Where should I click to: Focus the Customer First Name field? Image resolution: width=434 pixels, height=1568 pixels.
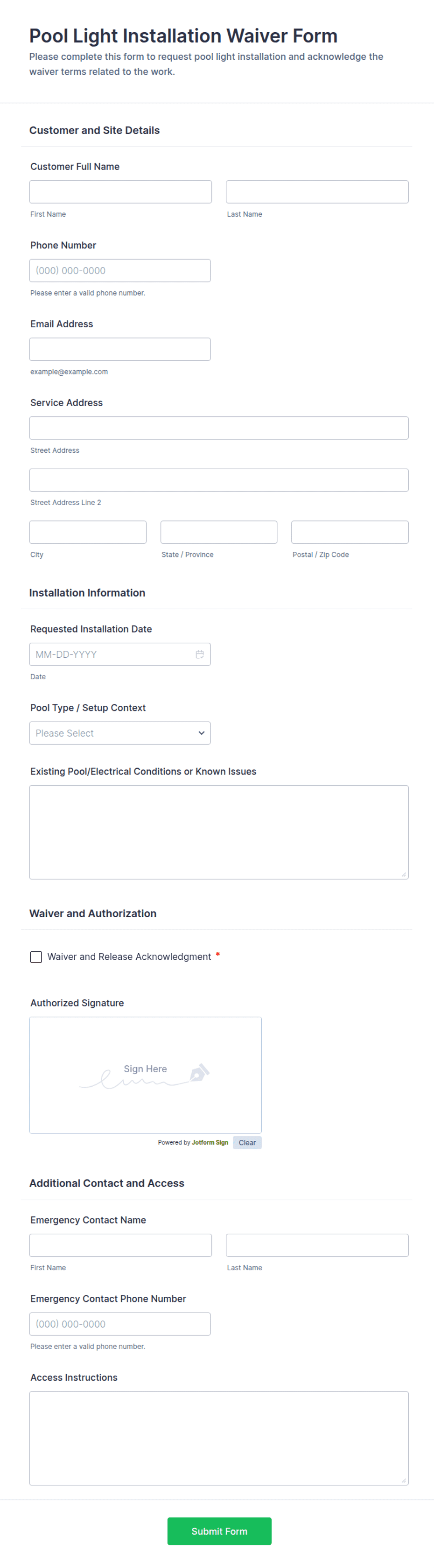coord(120,192)
